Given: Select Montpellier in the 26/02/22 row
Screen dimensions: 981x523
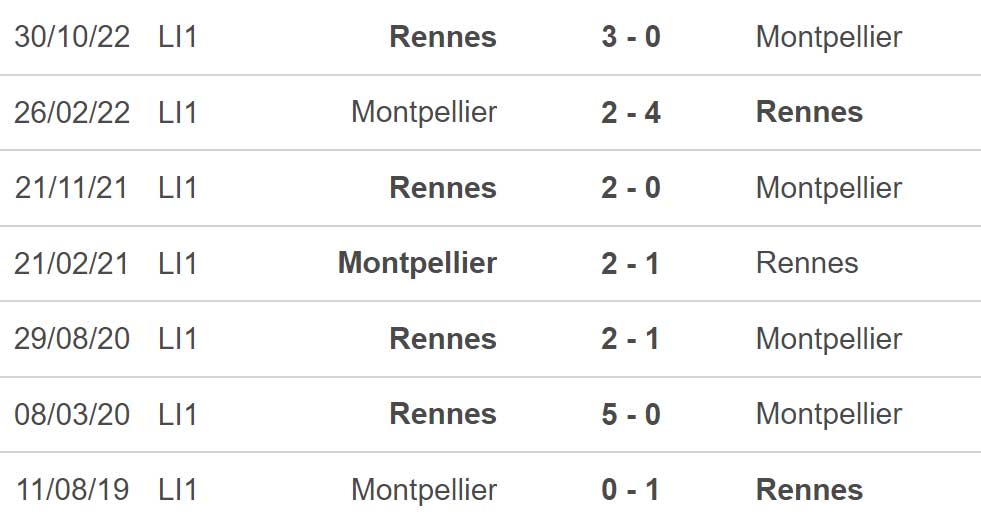Looking at the screenshot, I should 424,113.
